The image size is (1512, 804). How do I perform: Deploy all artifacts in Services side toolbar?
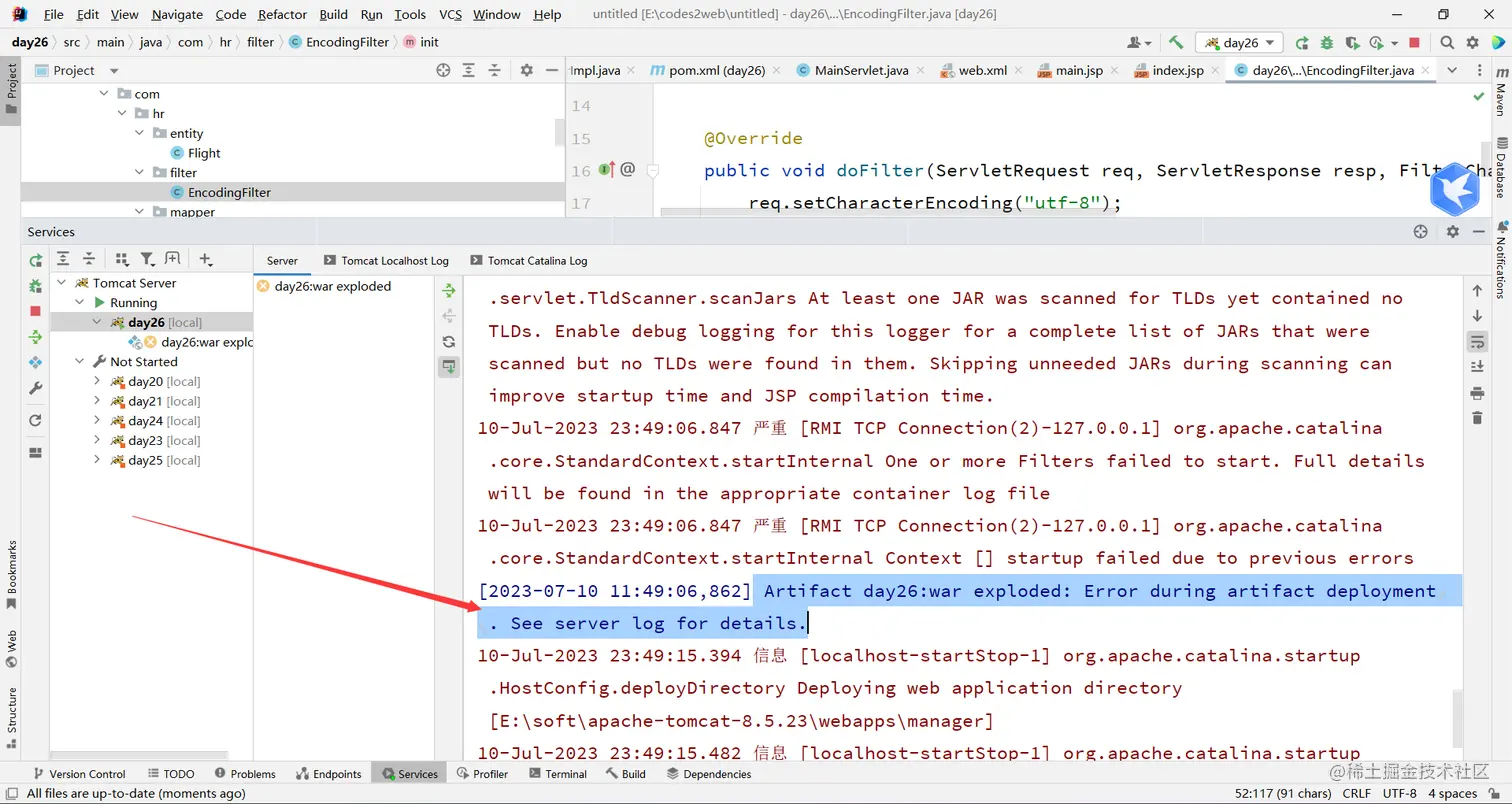(x=36, y=337)
